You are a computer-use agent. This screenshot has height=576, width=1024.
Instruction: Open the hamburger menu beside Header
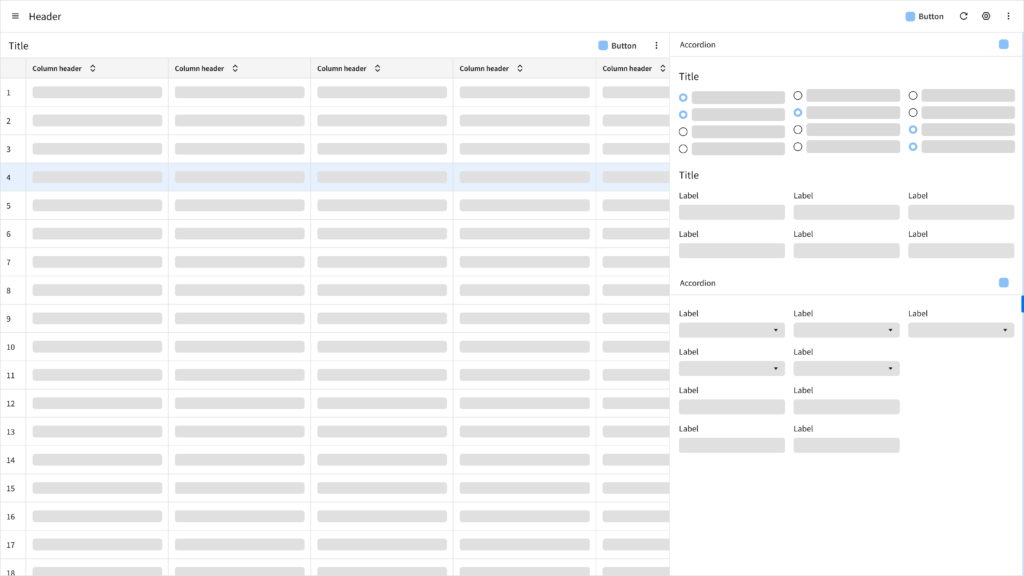(x=15, y=16)
